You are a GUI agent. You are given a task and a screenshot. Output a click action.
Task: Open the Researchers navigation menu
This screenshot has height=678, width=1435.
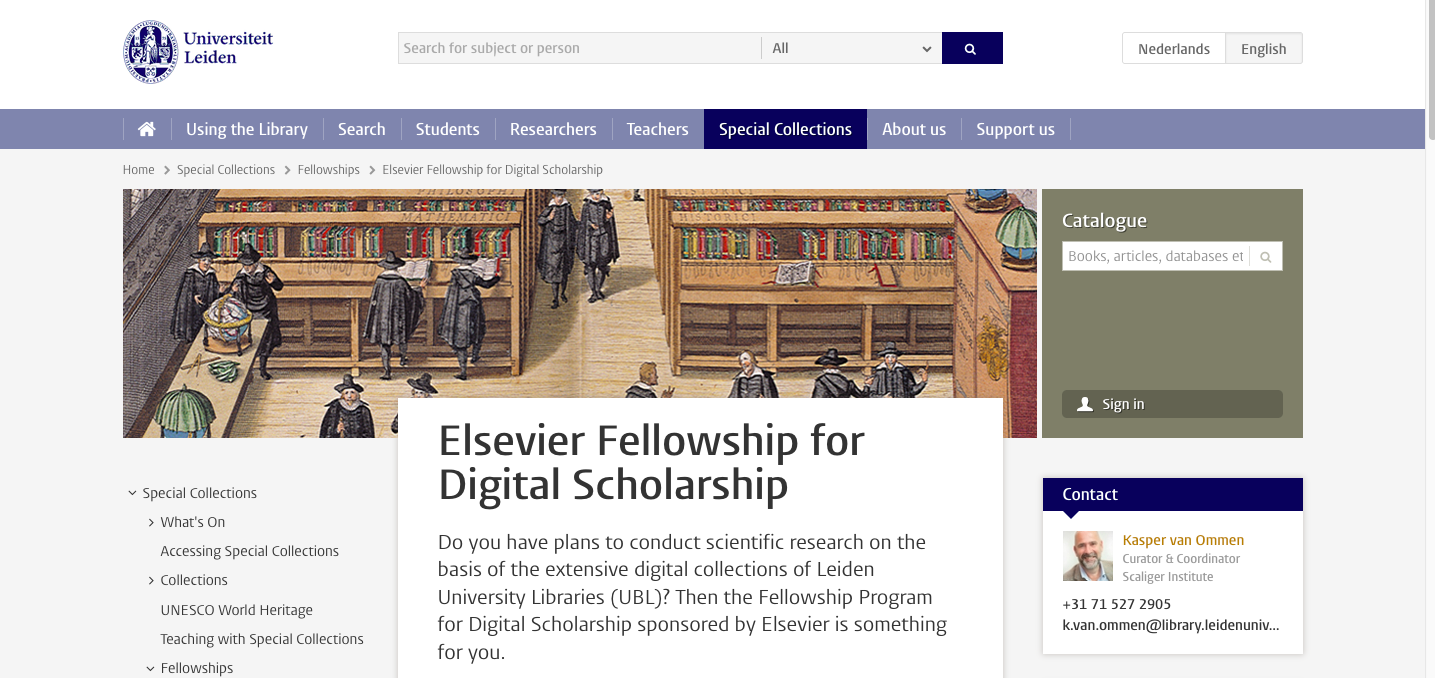click(553, 129)
